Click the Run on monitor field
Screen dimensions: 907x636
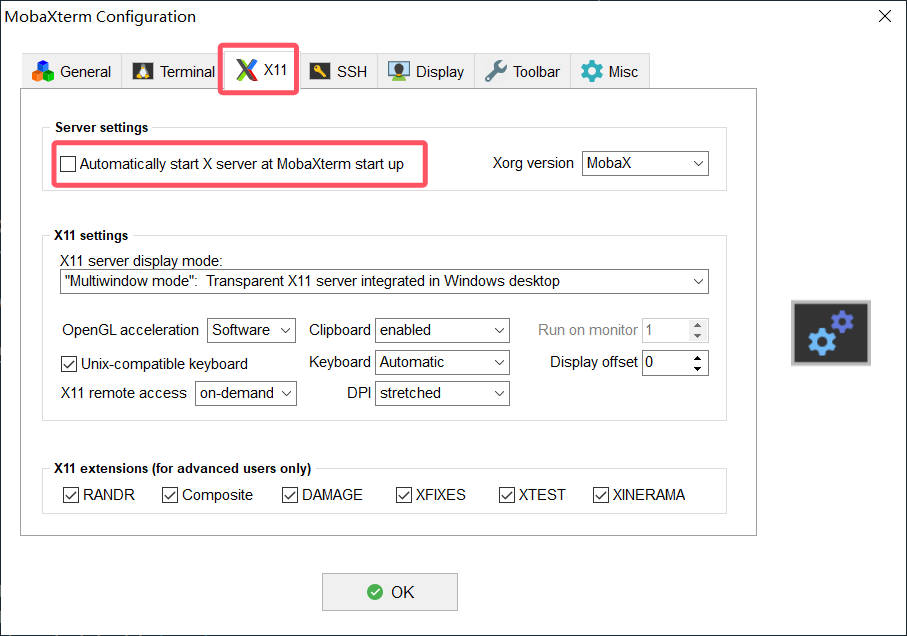(666, 330)
